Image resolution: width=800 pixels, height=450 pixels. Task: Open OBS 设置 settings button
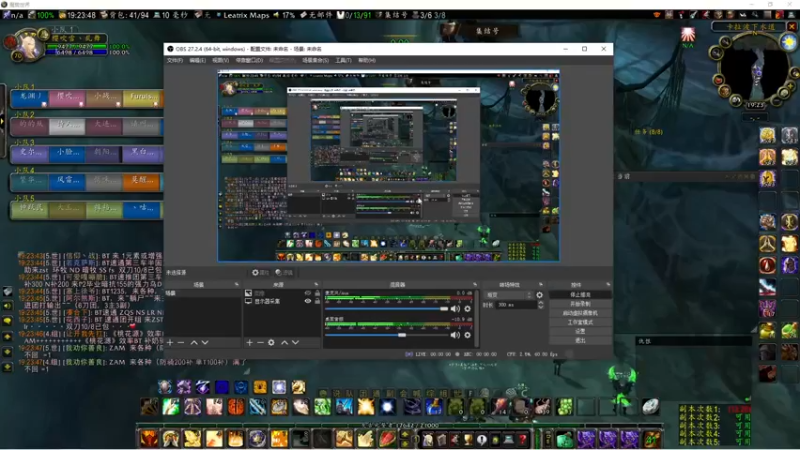[x=580, y=331]
